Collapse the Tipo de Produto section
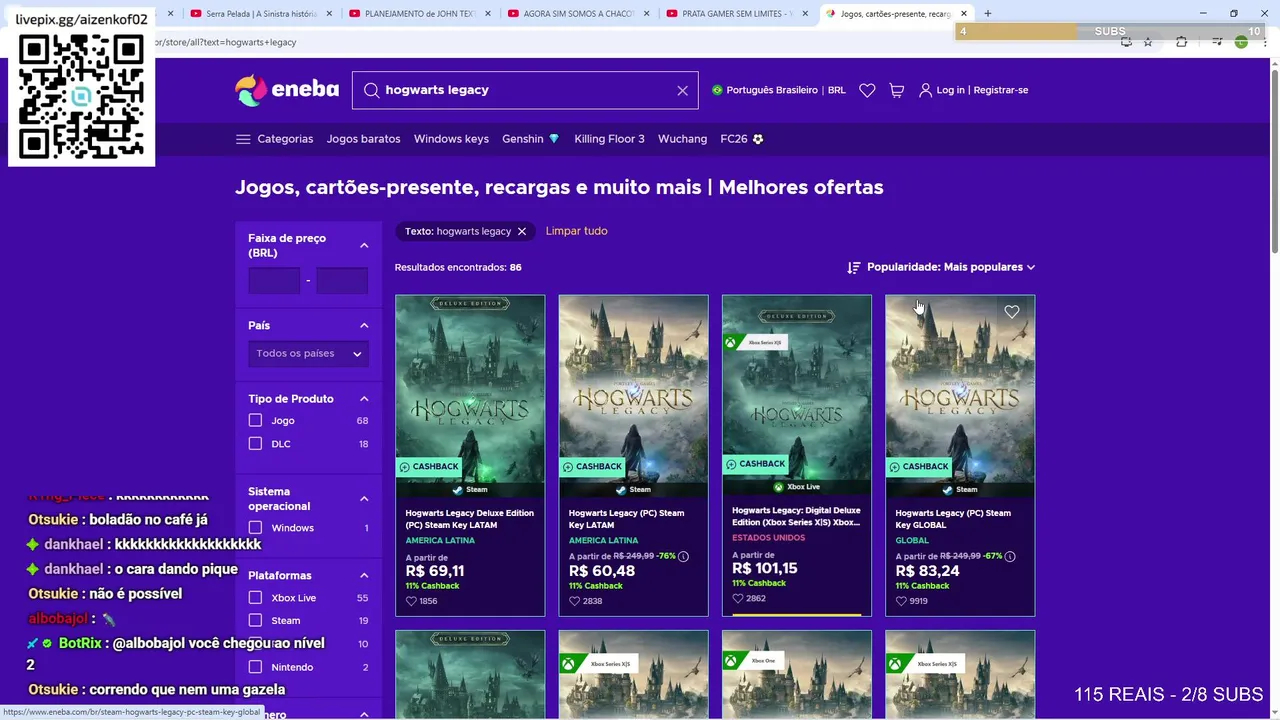The height and width of the screenshot is (720, 1280). click(x=364, y=399)
